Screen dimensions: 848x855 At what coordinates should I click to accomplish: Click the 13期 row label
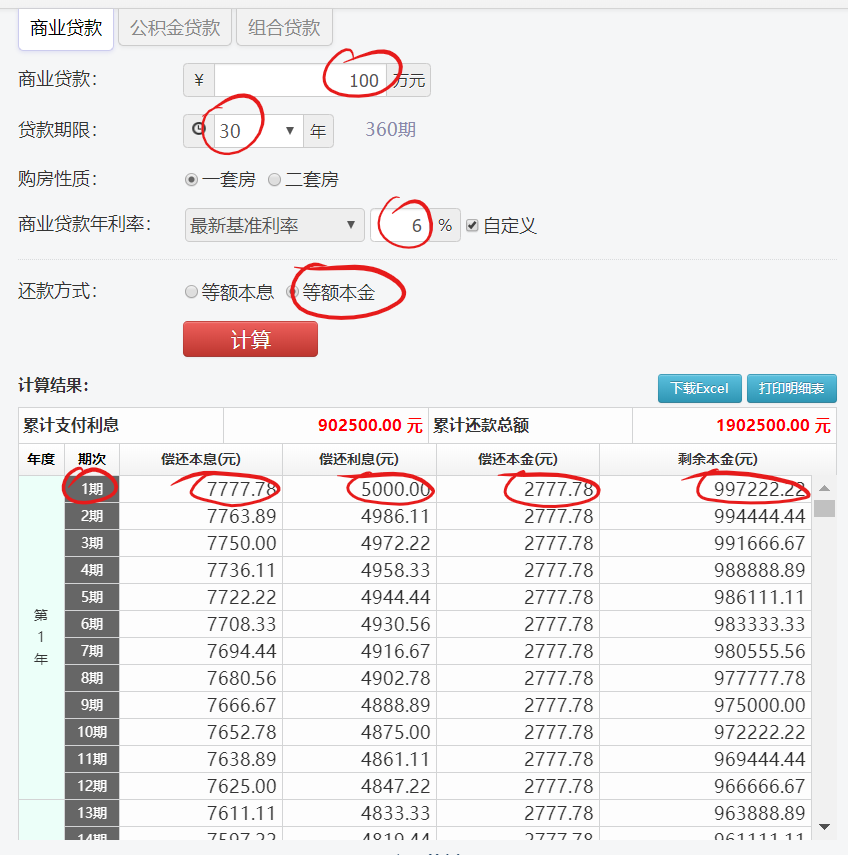(x=92, y=813)
